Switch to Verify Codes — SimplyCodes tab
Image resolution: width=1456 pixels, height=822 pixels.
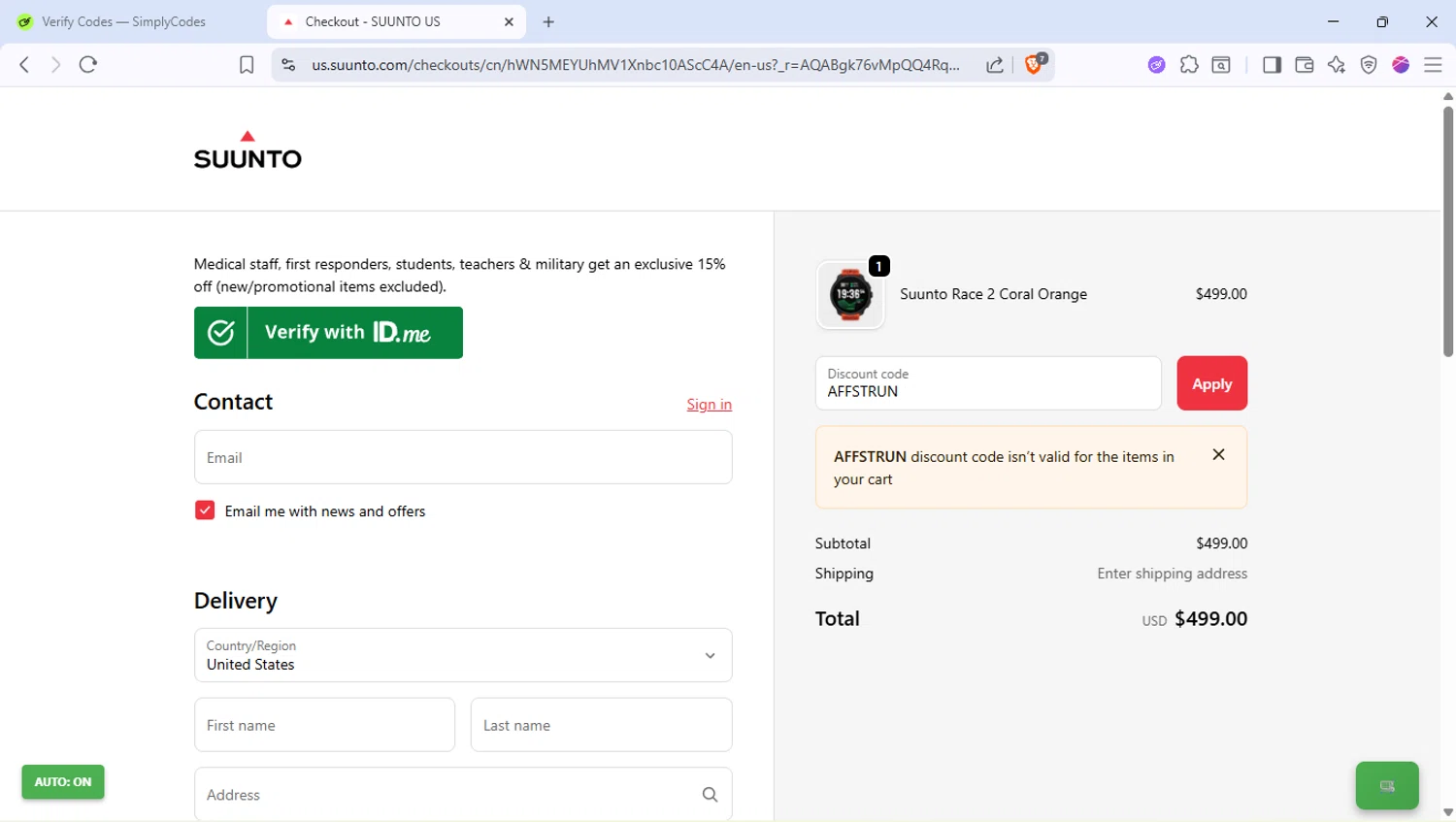pyautogui.click(x=123, y=21)
